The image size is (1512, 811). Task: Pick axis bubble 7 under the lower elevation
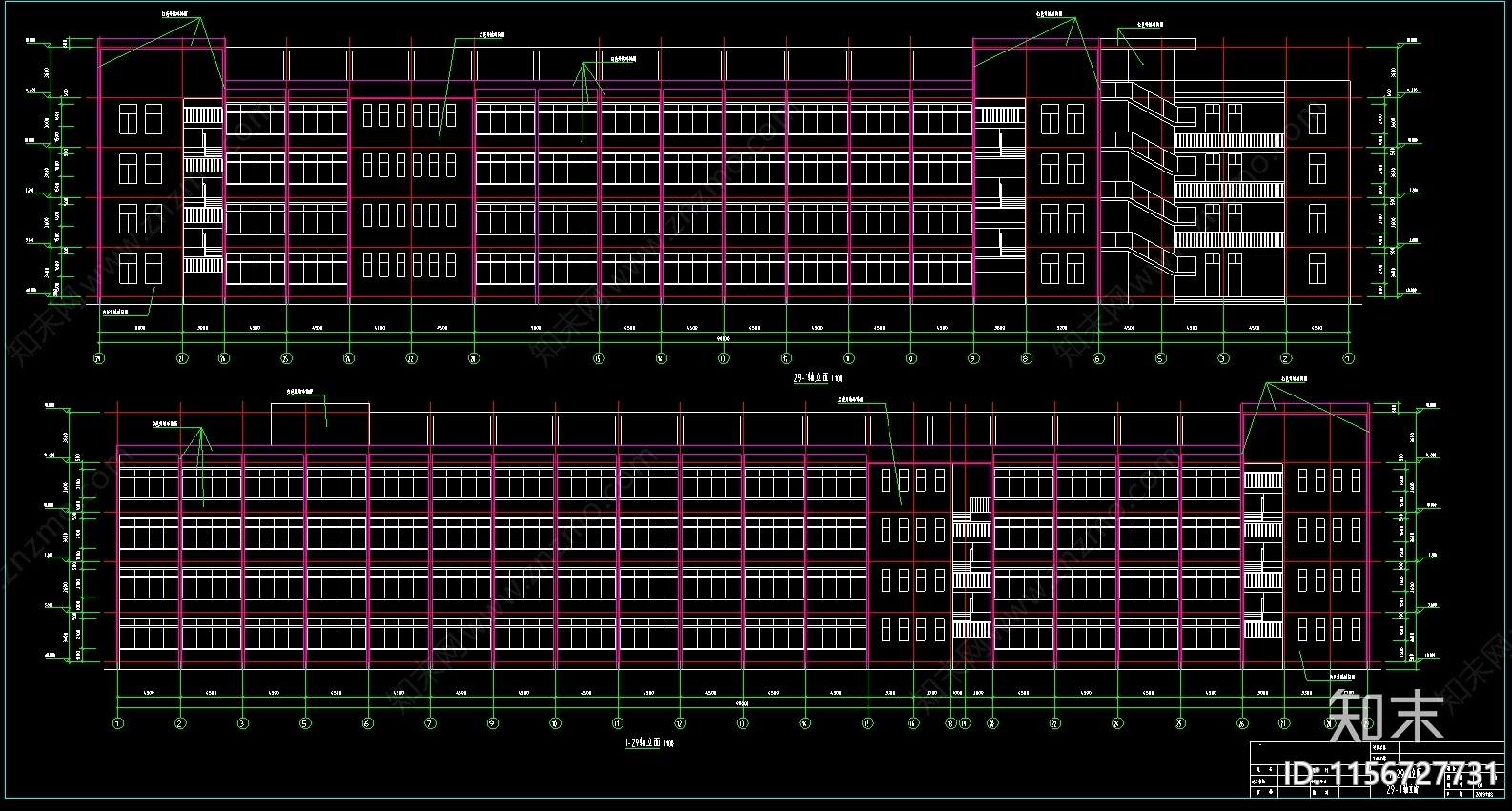[x=430, y=723]
